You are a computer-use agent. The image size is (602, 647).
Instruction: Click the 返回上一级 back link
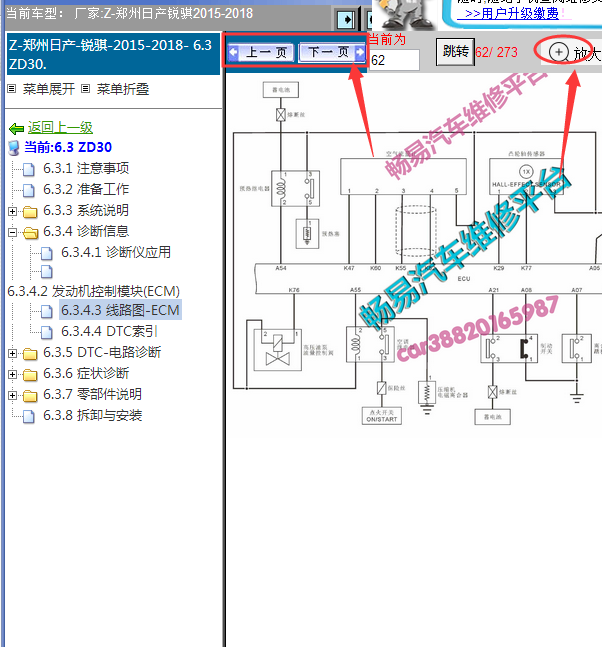60,128
